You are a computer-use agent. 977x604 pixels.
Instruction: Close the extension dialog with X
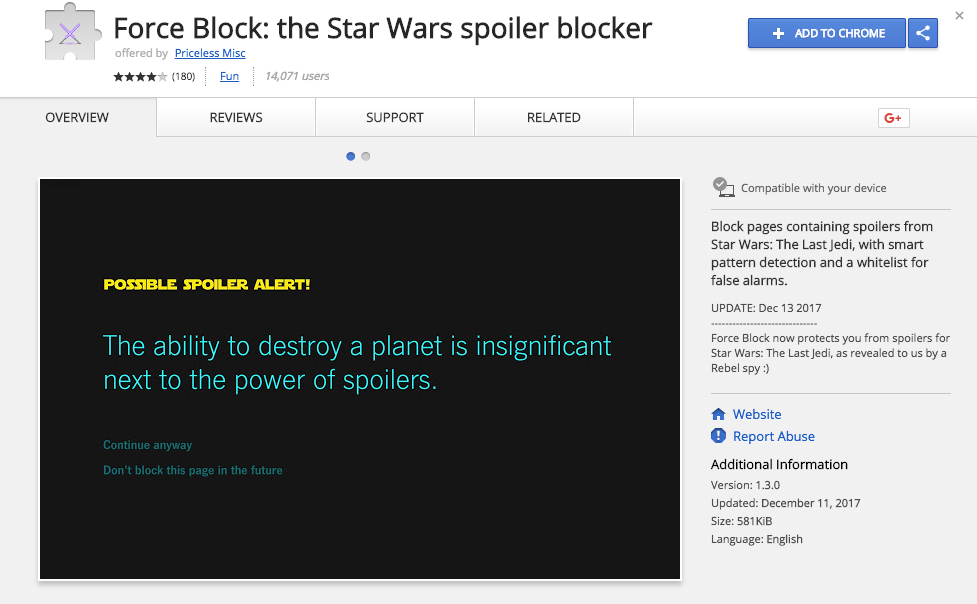pos(960,15)
